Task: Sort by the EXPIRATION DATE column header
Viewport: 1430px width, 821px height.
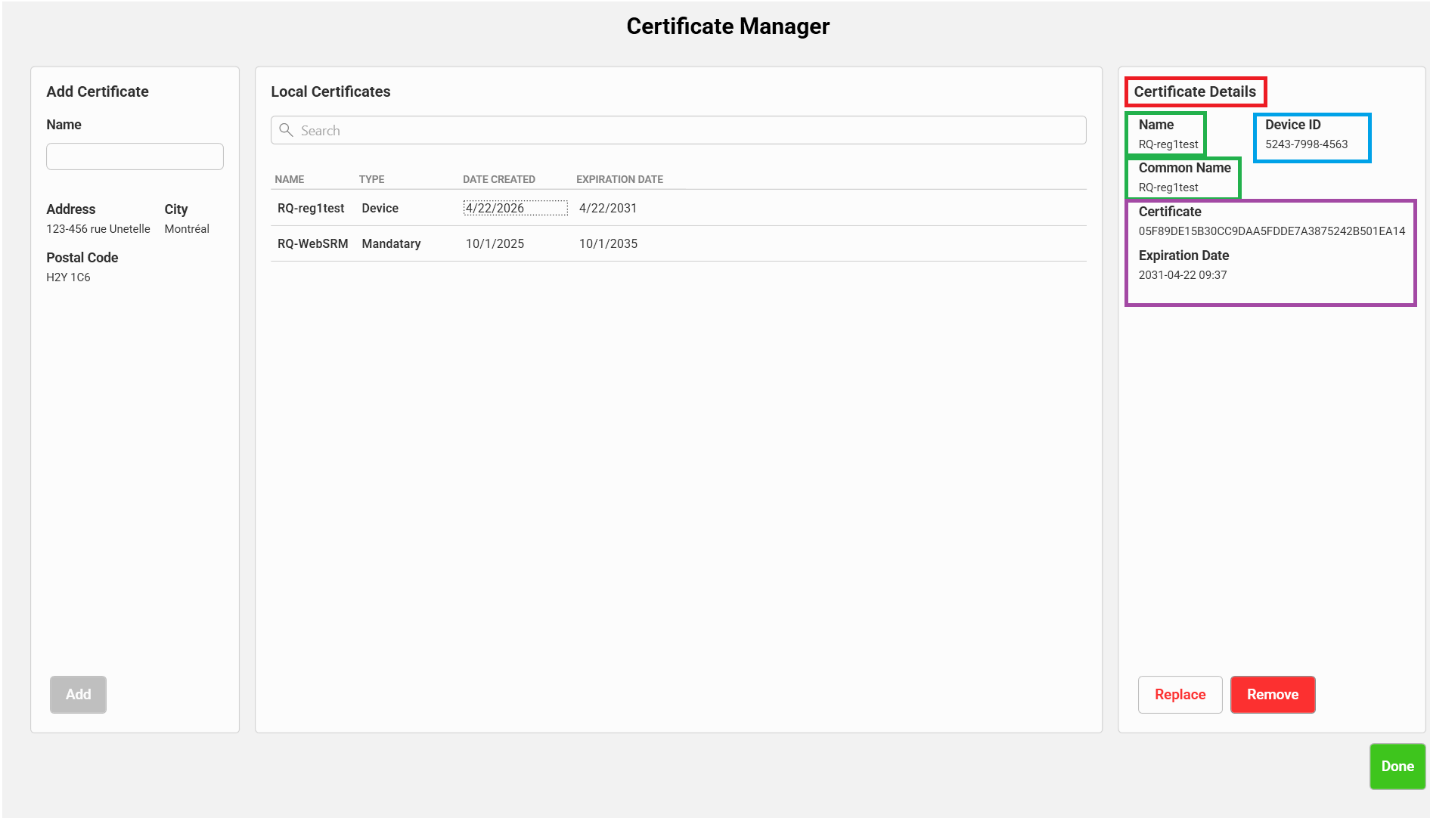Action: (x=619, y=180)
